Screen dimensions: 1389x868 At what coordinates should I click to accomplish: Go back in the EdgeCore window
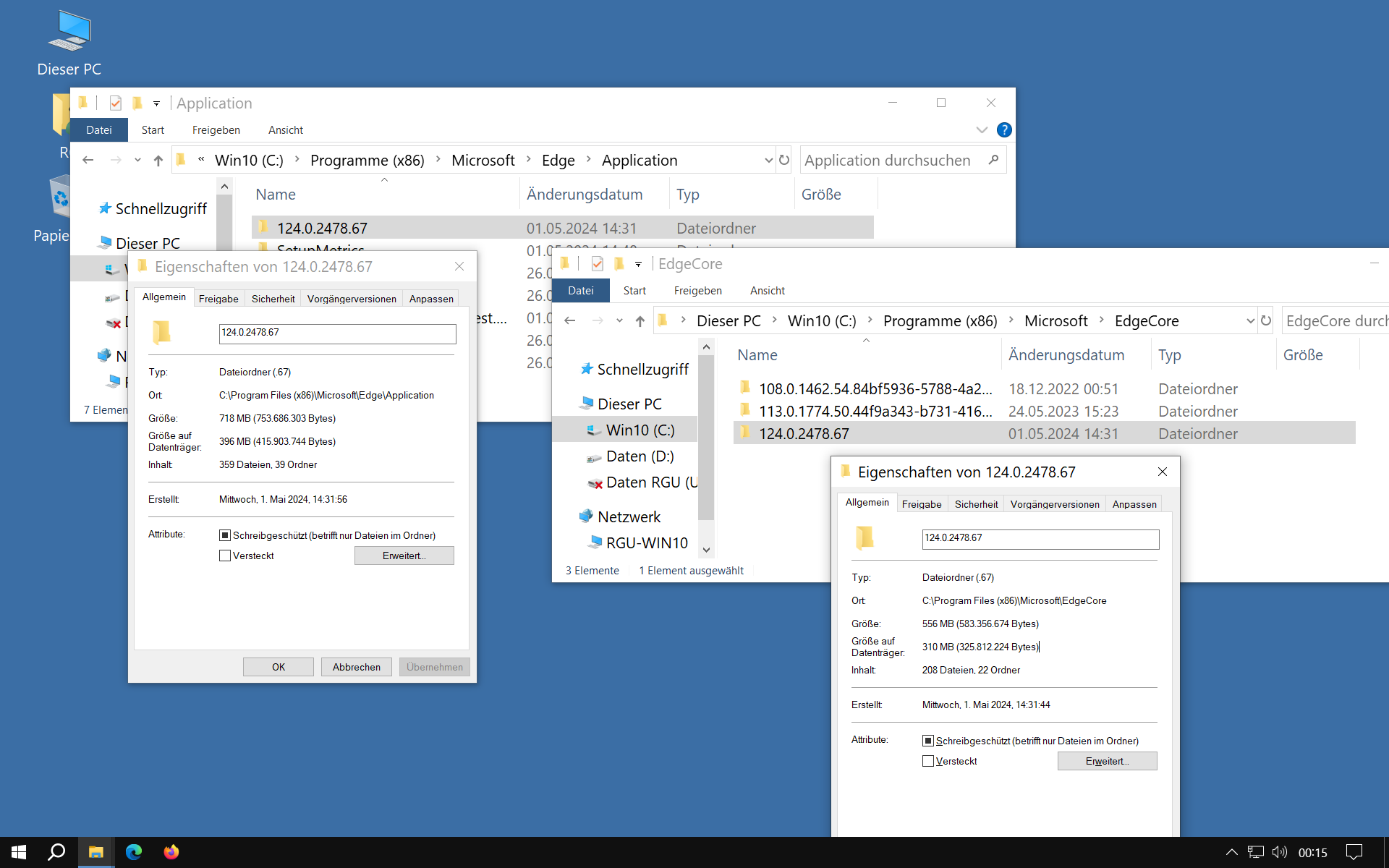pos(570,321)
